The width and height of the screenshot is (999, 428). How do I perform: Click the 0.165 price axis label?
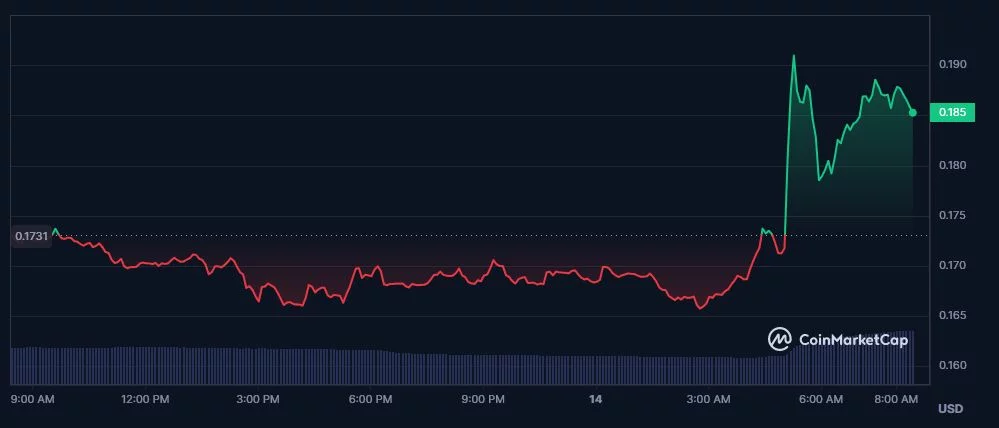pyautogui.click(x=952, y=316)
